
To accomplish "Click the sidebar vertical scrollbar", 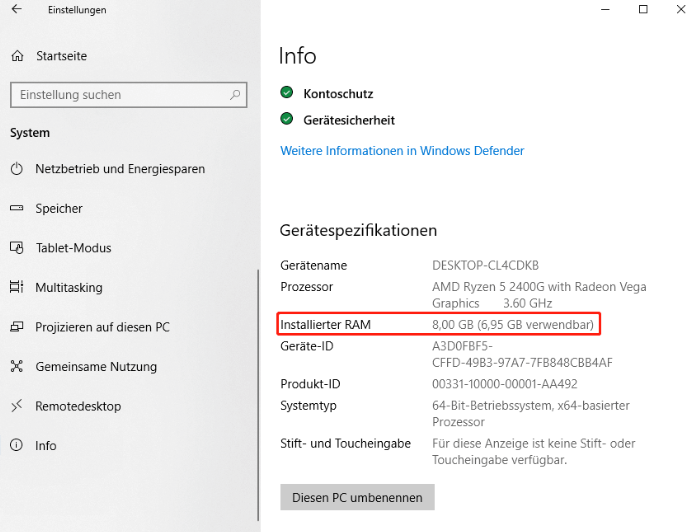I will click(258, 400).
